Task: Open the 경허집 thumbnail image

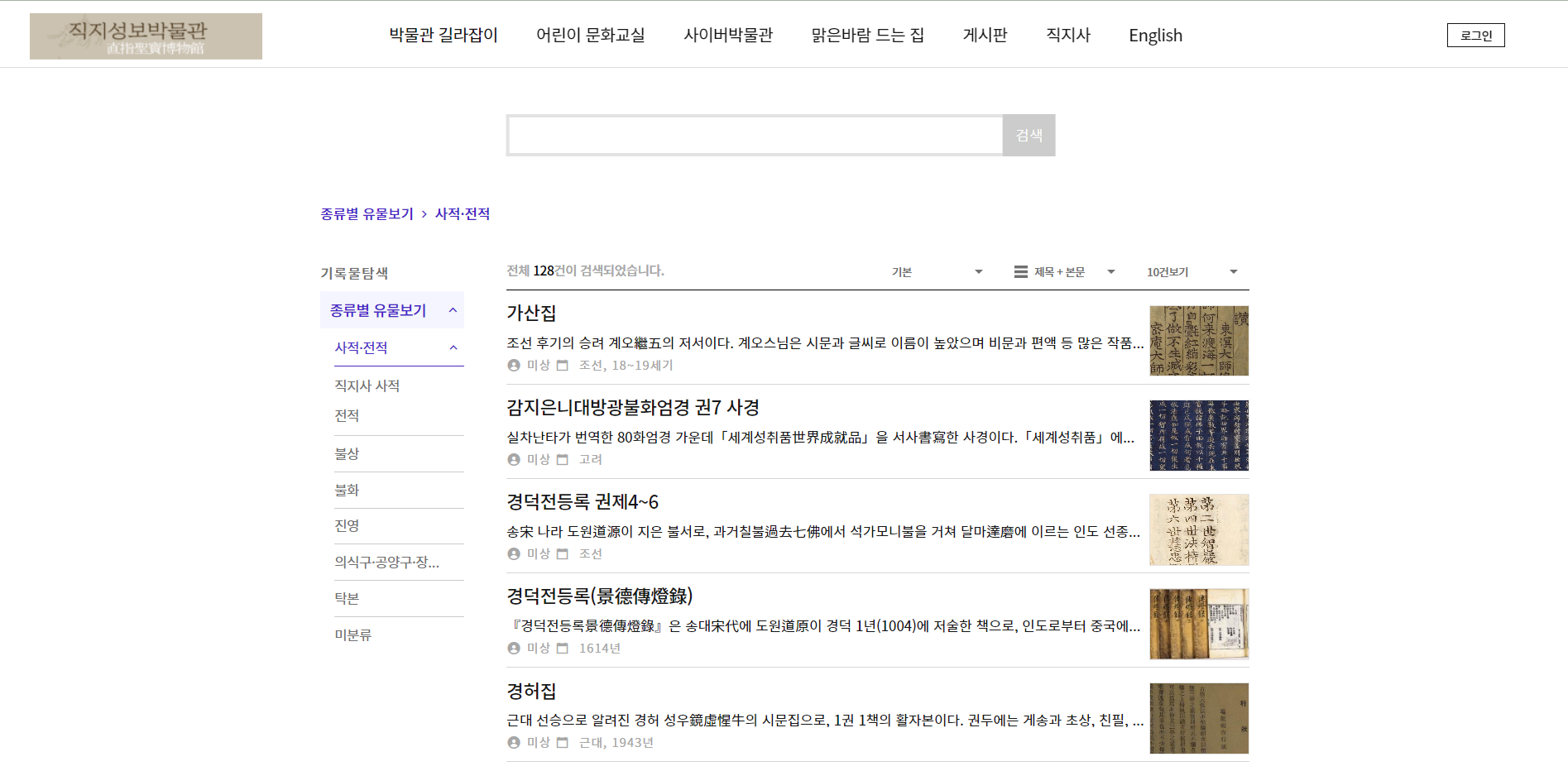Action: (x=1198, y=718)
